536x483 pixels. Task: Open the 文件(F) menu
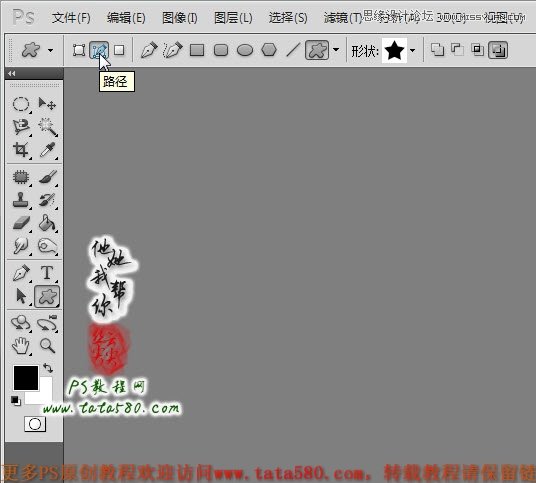pyautogui.click(x=71, y=17)
